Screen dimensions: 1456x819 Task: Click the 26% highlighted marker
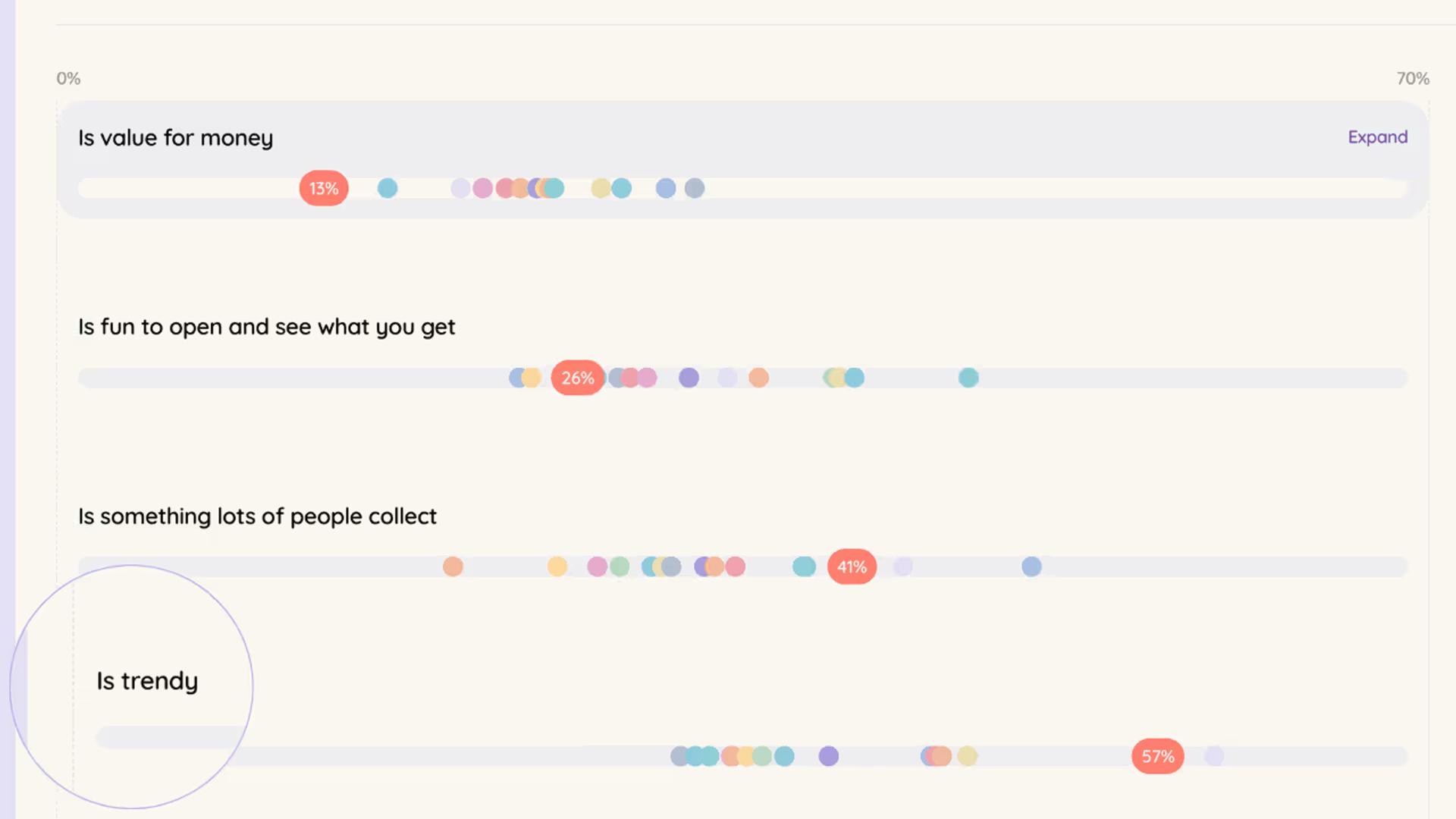[x=578, y=378]
